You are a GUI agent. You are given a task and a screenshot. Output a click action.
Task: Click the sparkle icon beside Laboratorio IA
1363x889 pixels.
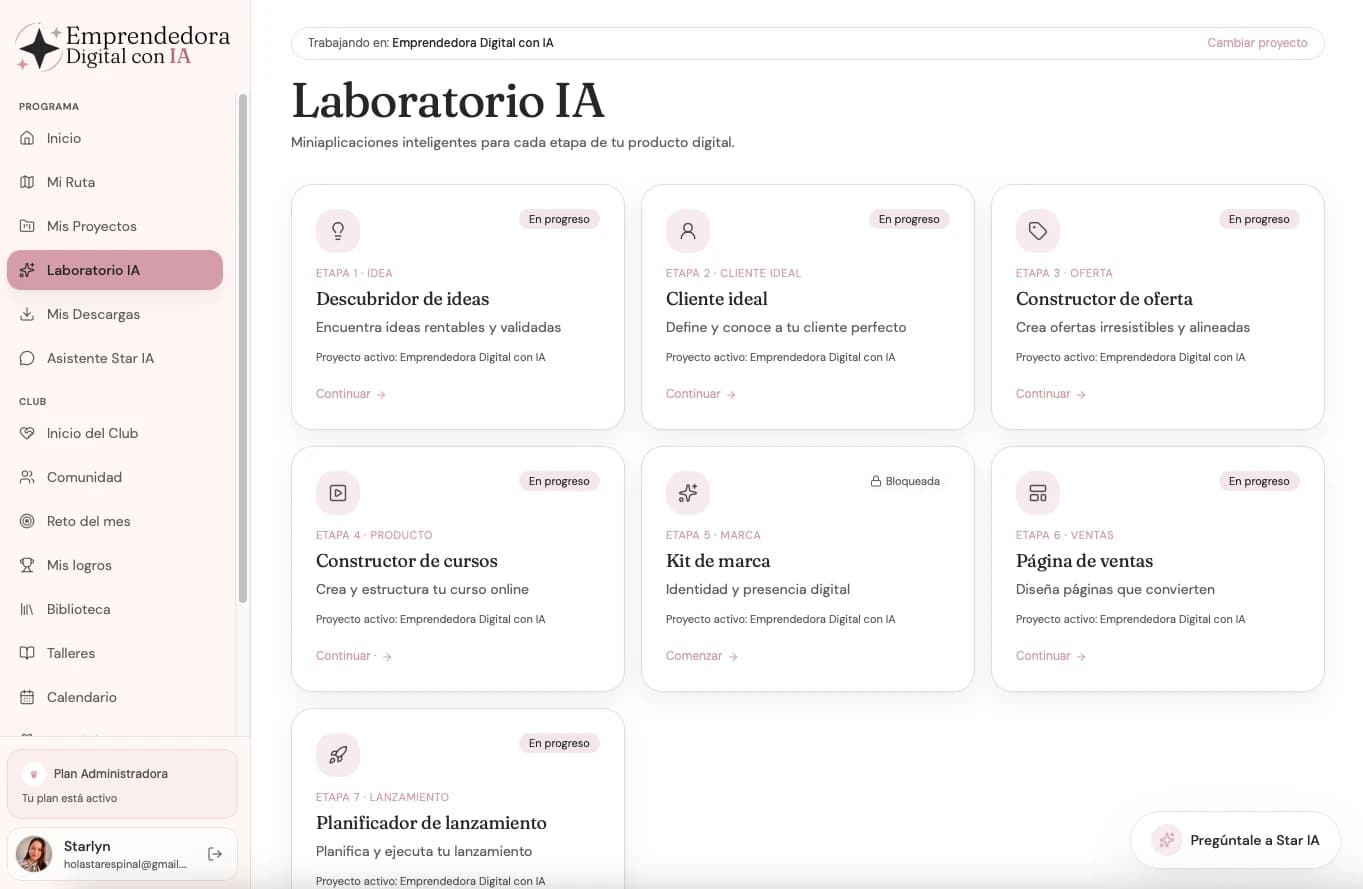point(27,270)
